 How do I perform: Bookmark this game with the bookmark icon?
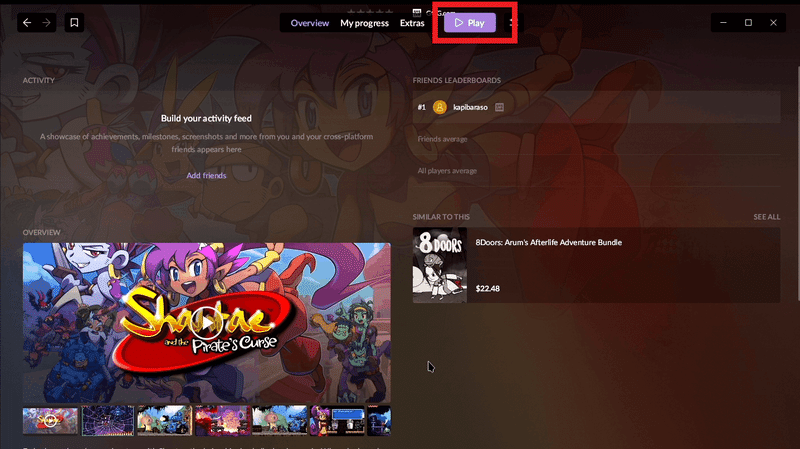point(74,22)
